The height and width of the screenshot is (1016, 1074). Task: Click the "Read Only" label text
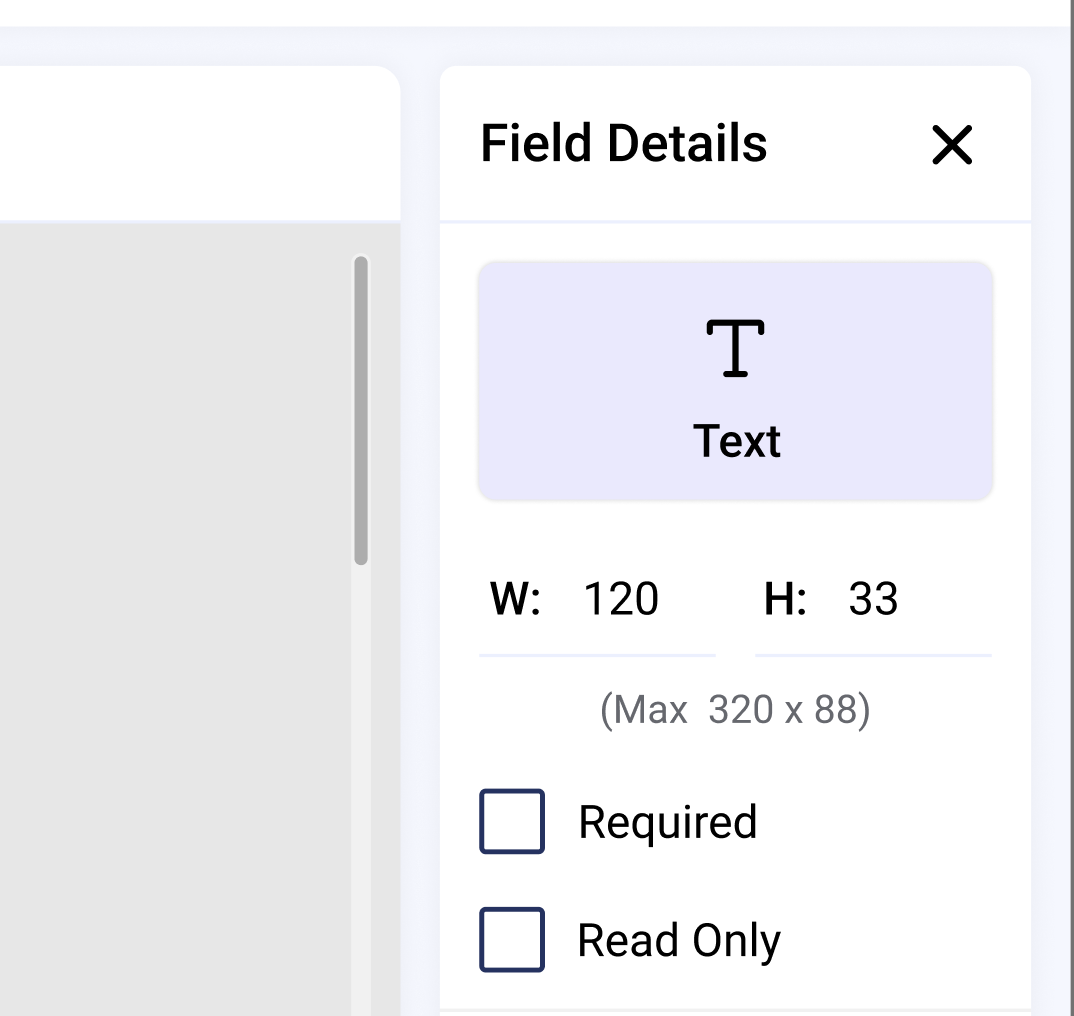click(x=679, y=940)
